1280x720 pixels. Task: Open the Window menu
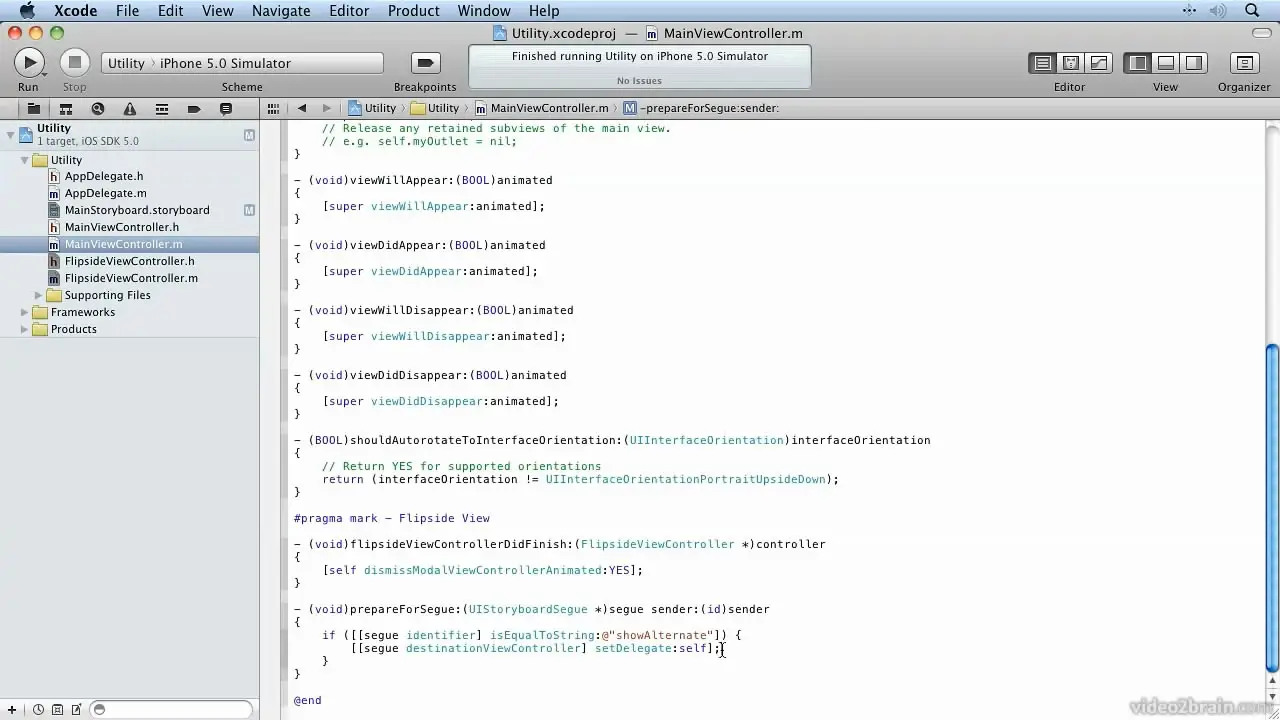coord(484,11)
